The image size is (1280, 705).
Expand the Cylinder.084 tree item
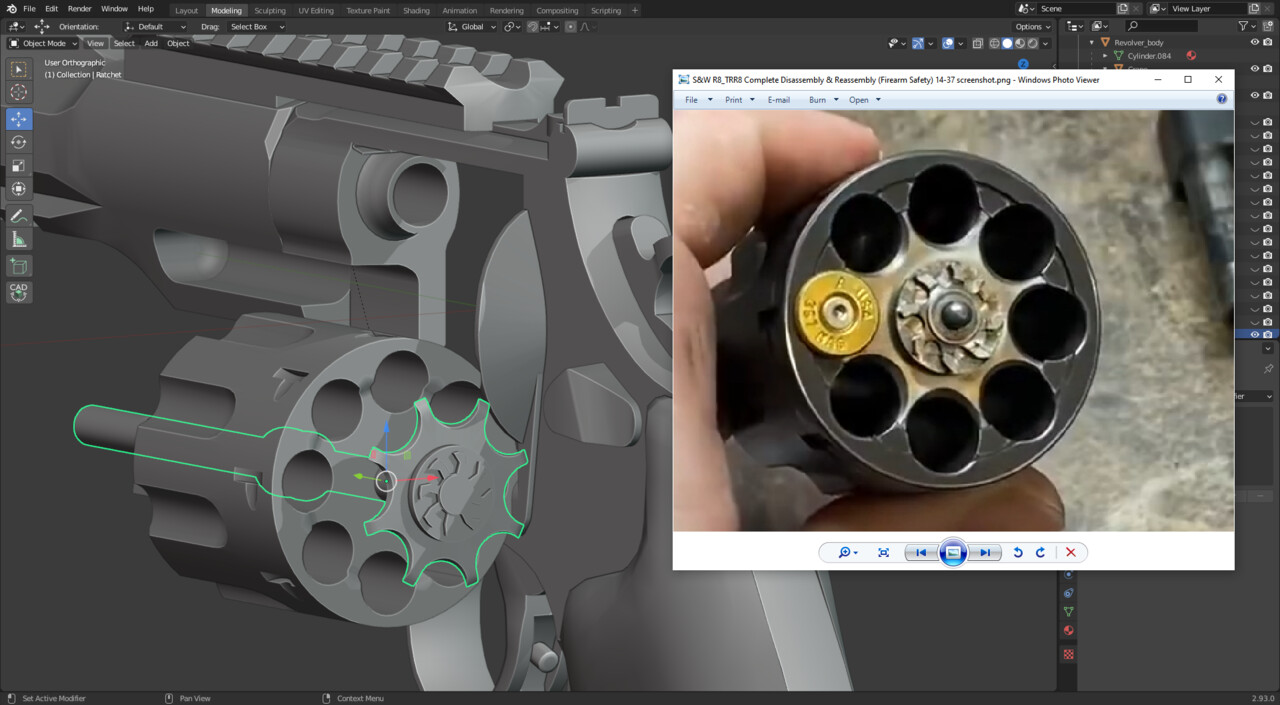click(1105, 56)
